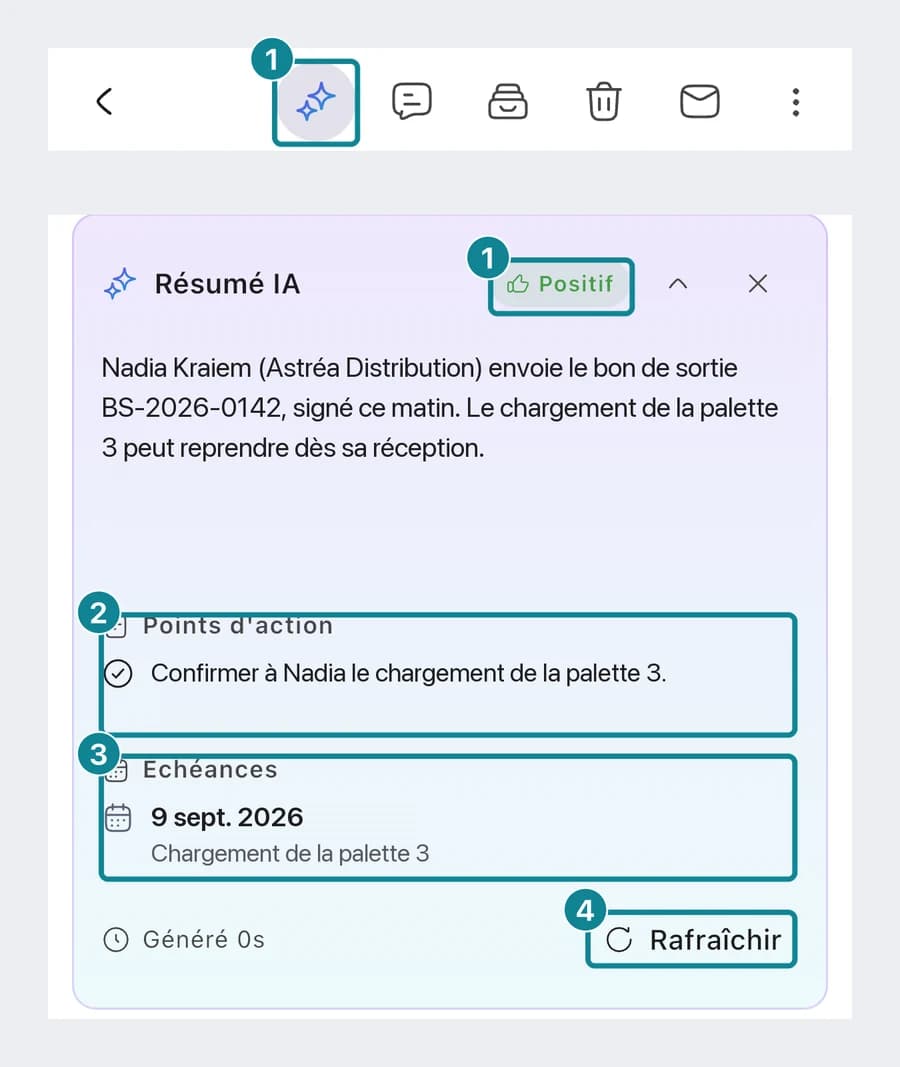The height and width of the screenshot is (1067, 900).
Task: Click the Rafraîchir button
Action: [x=691, y=940]
